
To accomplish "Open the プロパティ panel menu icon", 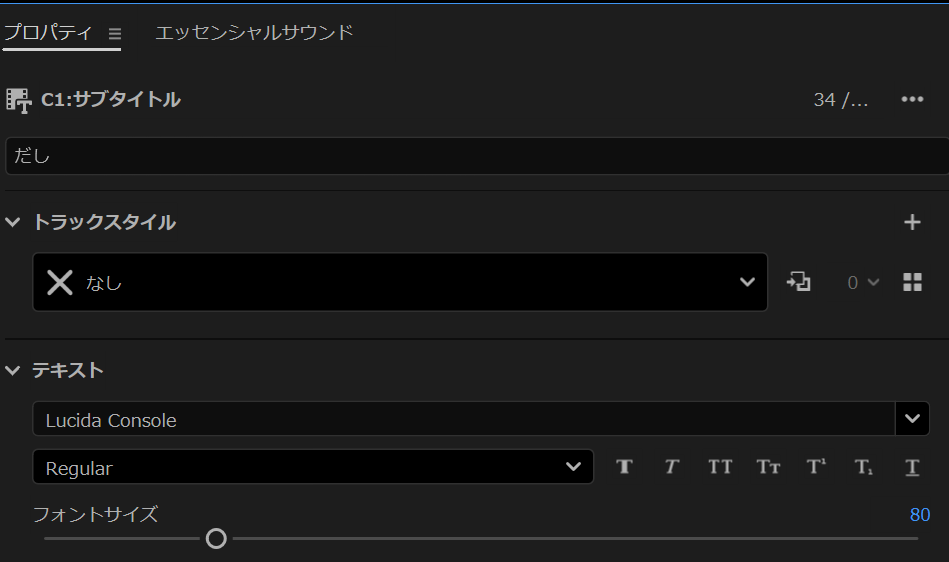I will point(114,33).
